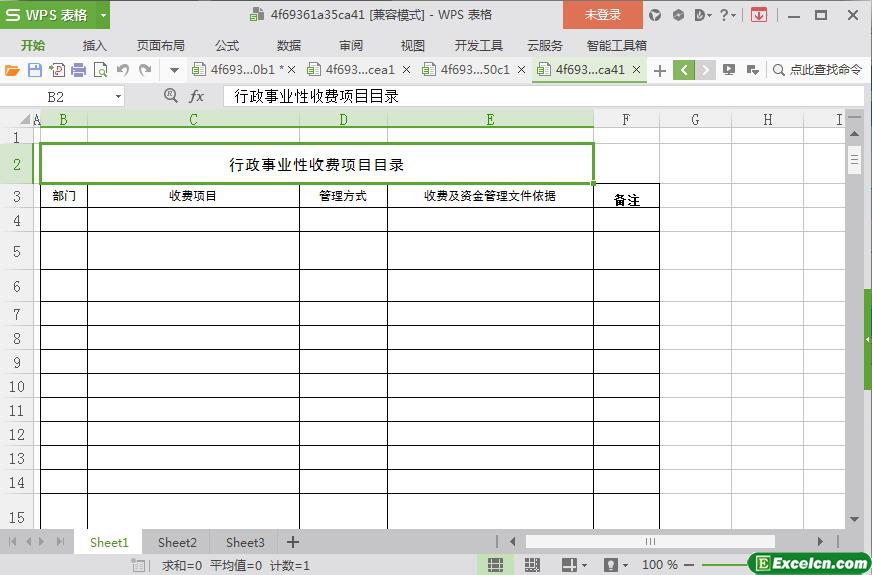The height and width of the screenshot is (575, 872).
Task: Select the column G header
Action: pyautogui.click(x=695, y=120)
